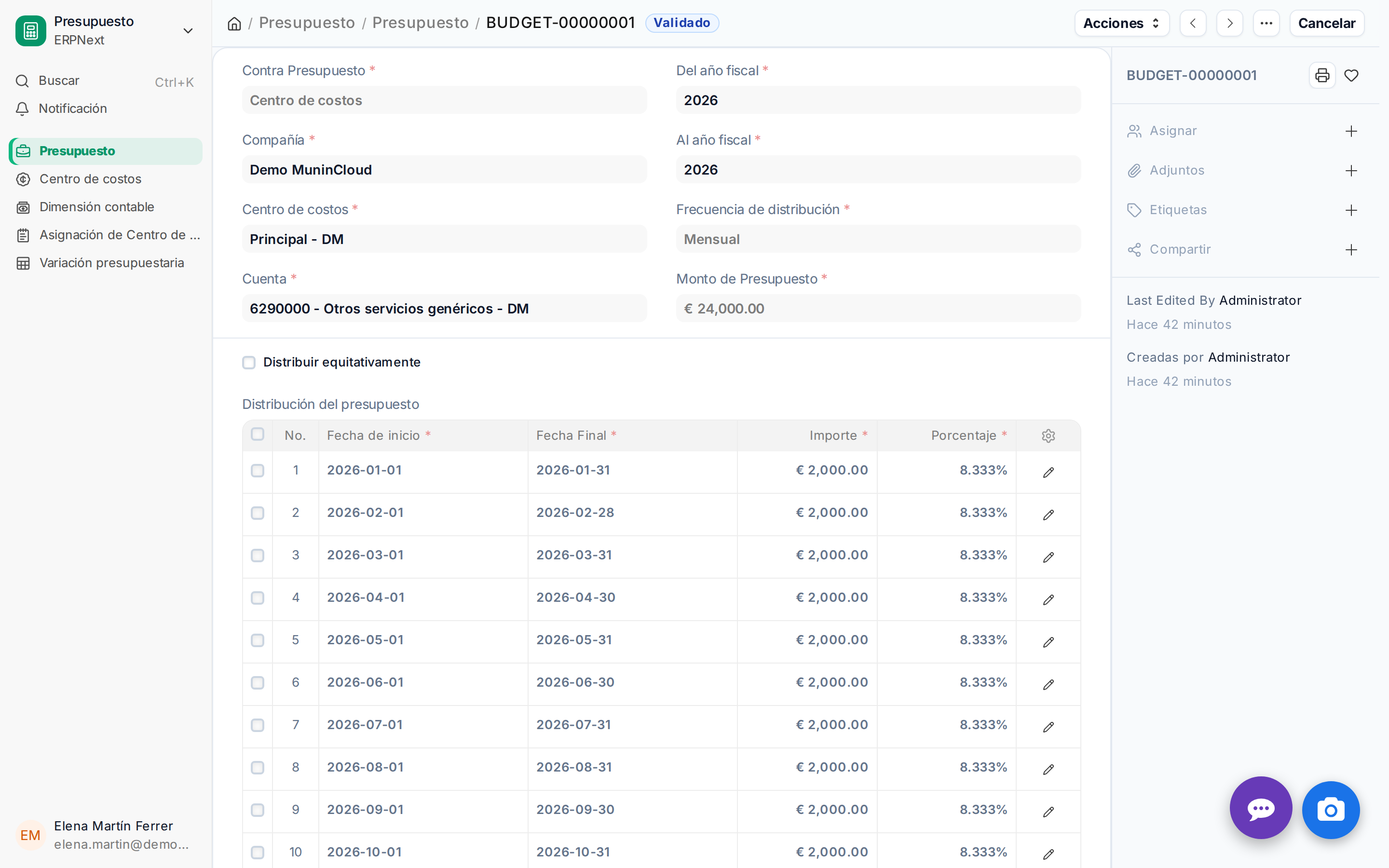The width and height of the screenshot is (1389, 868).
Task: Go to next document arrow
Action: point(1229,24)
